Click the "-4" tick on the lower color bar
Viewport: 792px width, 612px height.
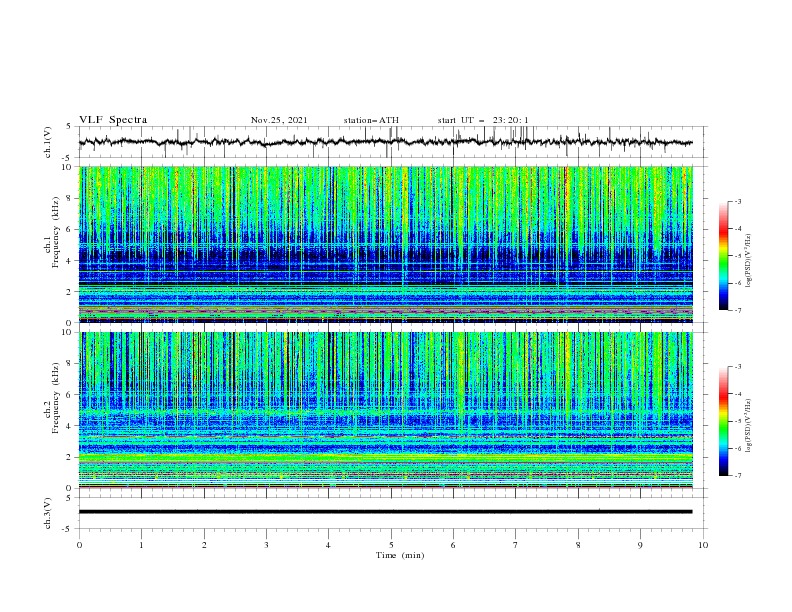pos(737,394)
